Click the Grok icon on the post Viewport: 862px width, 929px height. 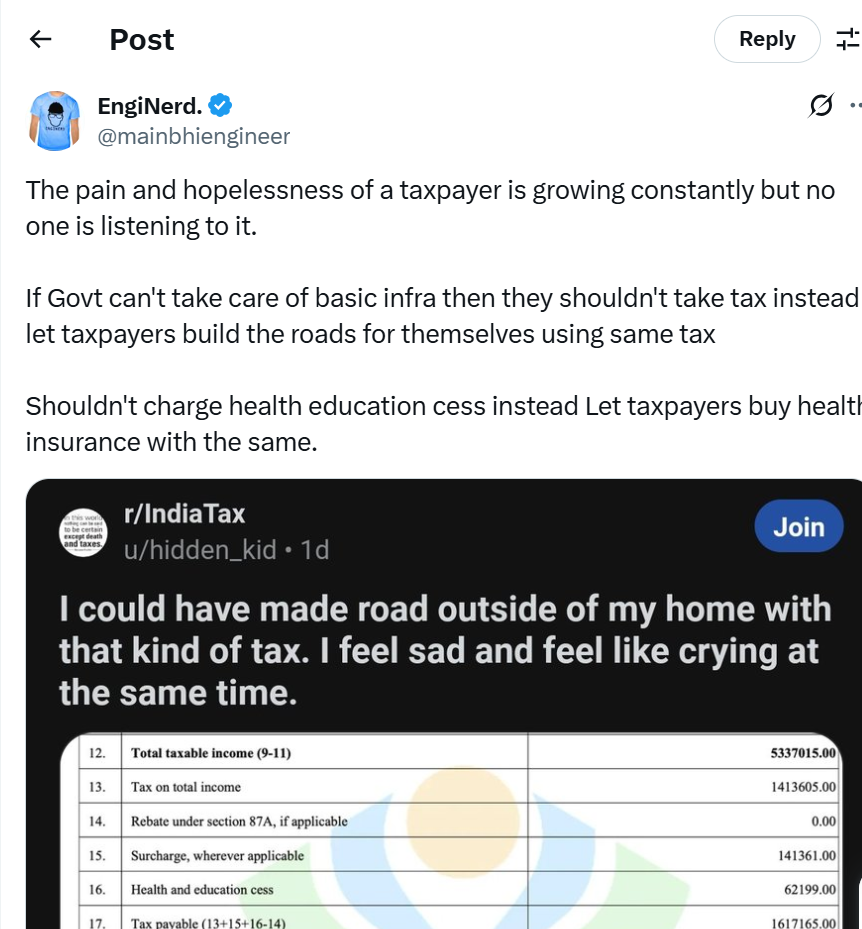(821, 105)
